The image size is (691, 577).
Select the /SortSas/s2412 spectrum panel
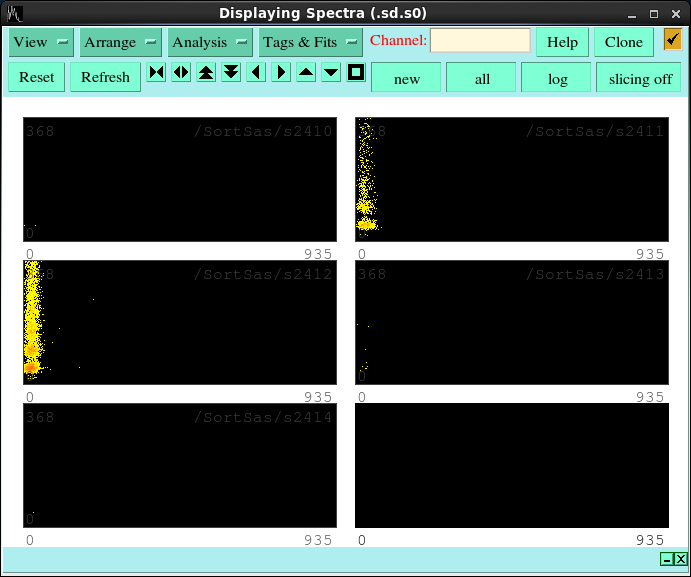click(180, 322)
